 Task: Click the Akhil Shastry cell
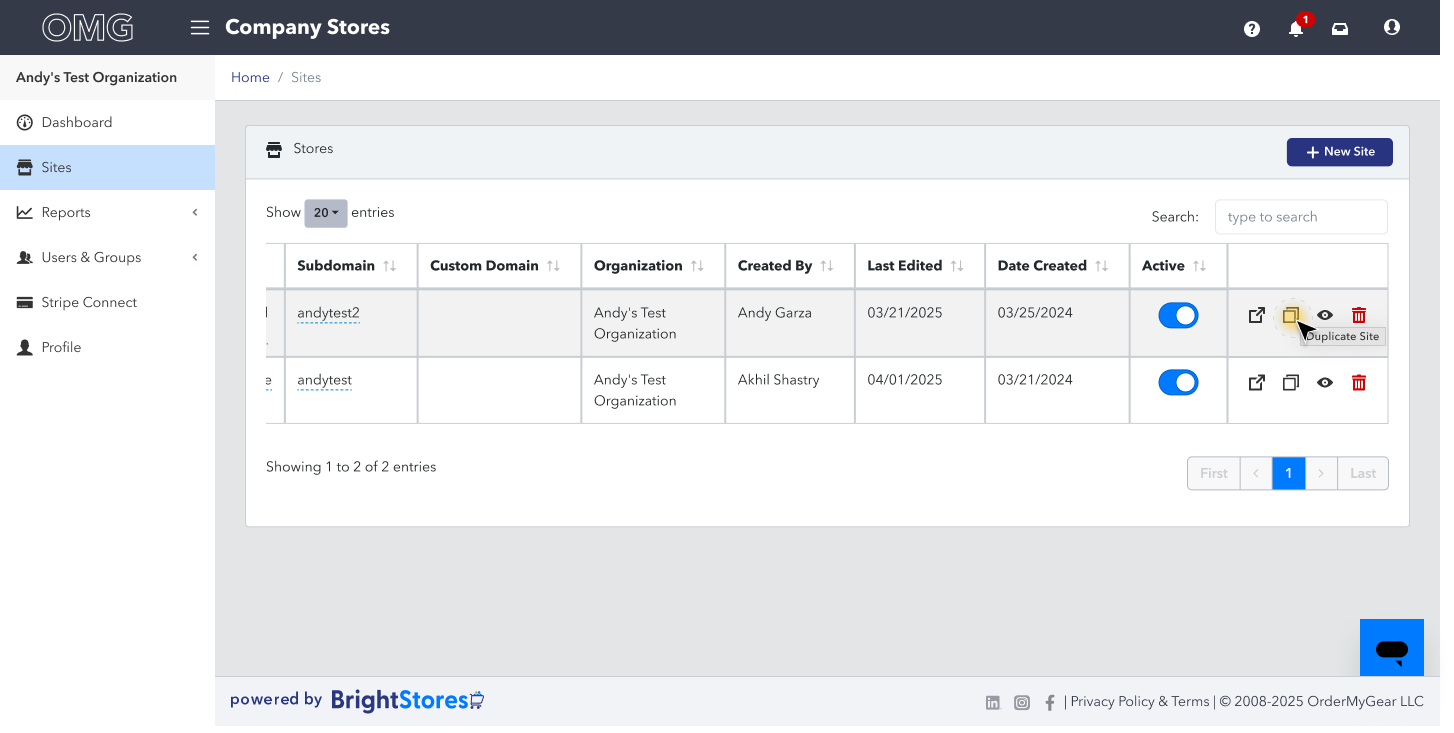coord(790,390)
